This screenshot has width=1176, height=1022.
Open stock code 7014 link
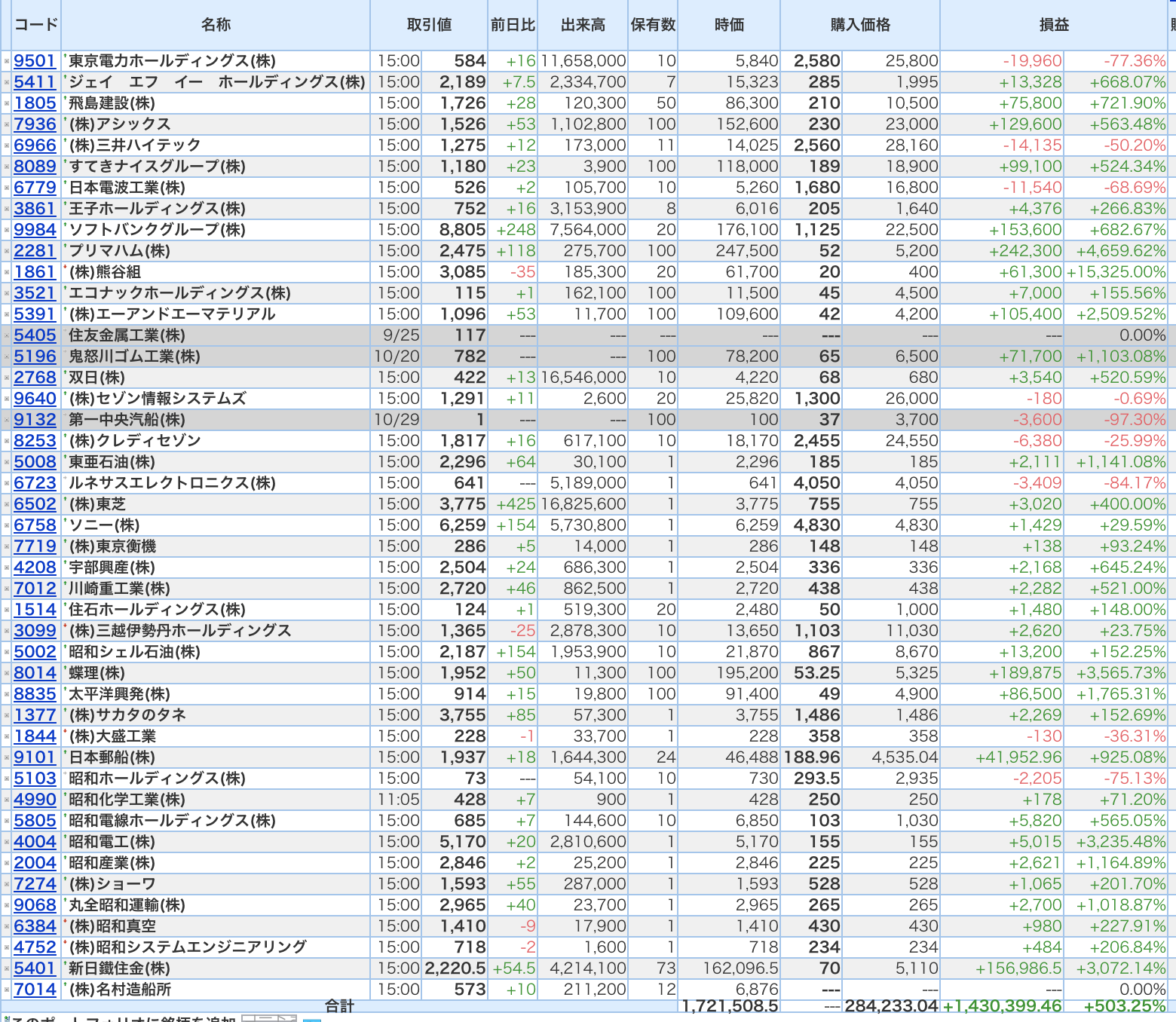click(x=35, y=990)
